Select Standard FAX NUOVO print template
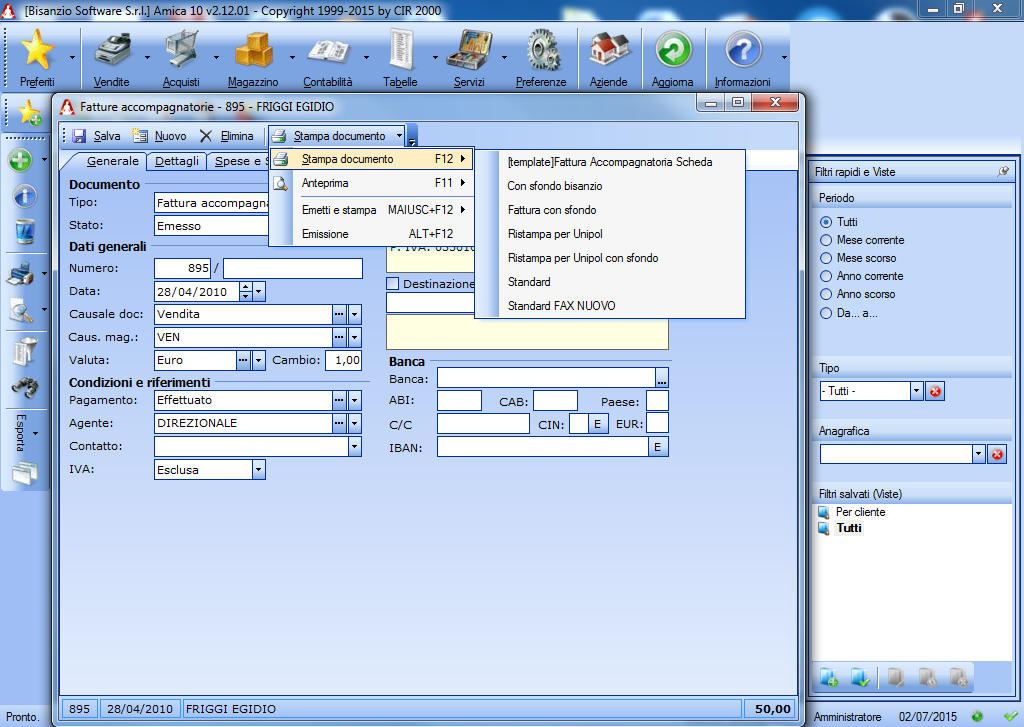This screenshot has width=1024, height=727. [610, 306]
